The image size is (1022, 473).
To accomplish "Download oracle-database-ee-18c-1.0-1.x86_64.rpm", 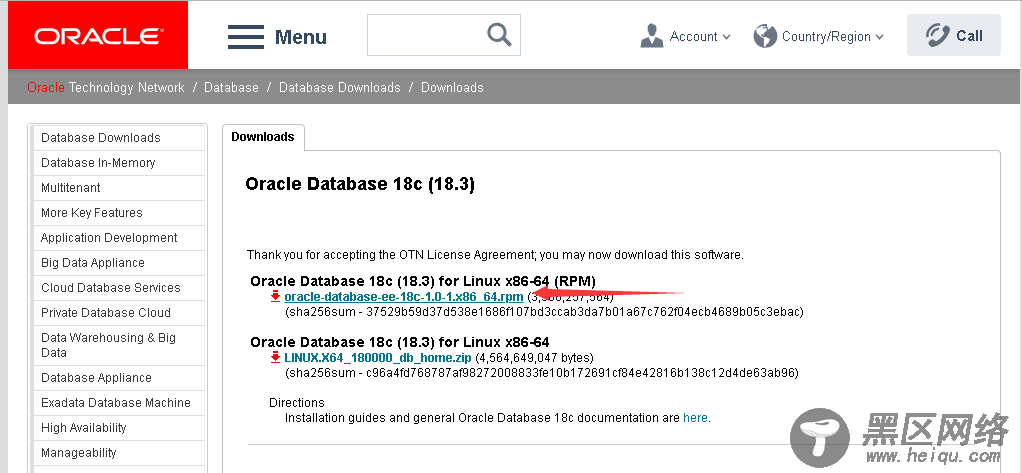I will click(403, 297).
